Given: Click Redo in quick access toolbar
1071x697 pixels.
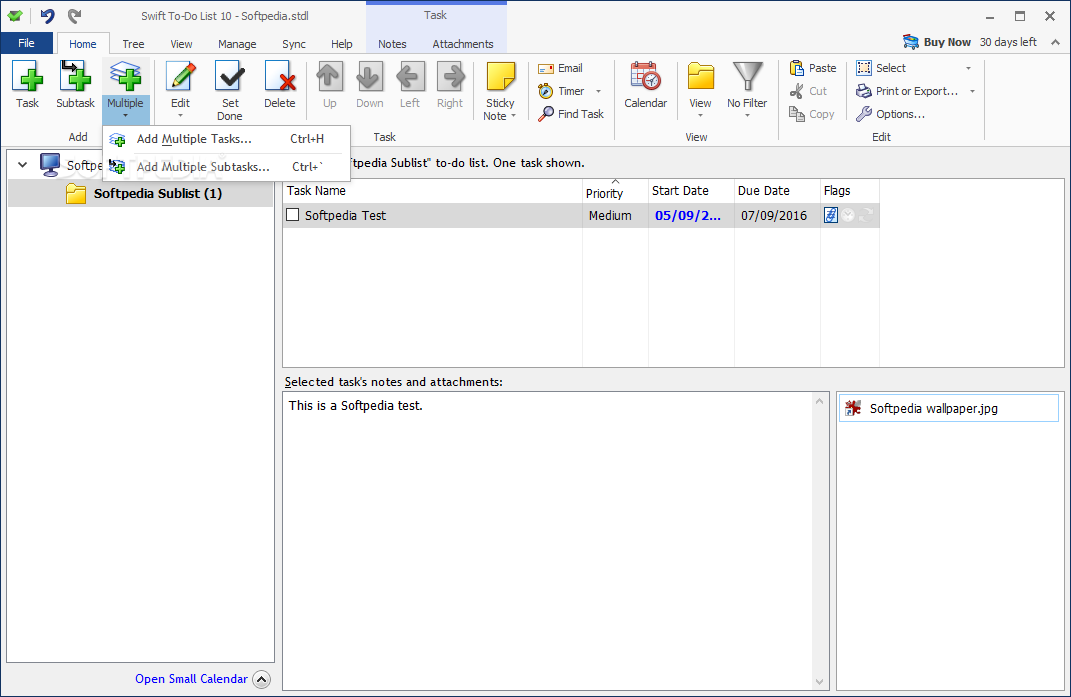Looking at the screenshot, I should point(74,16).
